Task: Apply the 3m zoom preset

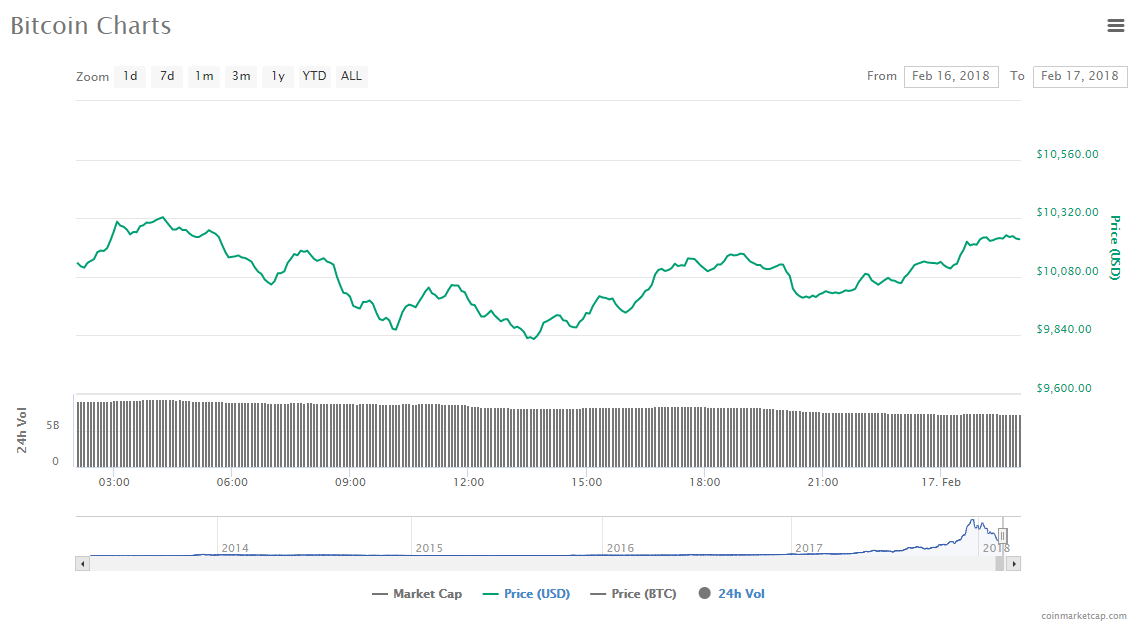Action: (x=240, y=76)
